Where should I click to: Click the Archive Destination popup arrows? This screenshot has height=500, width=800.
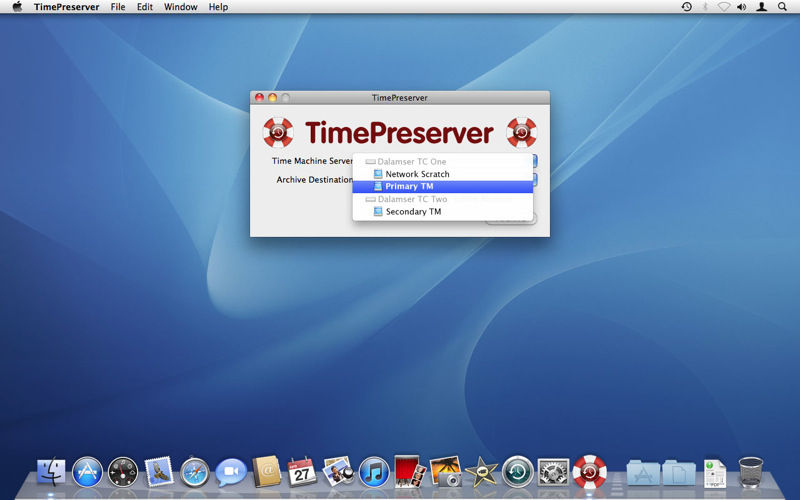[x=535, y=180]
